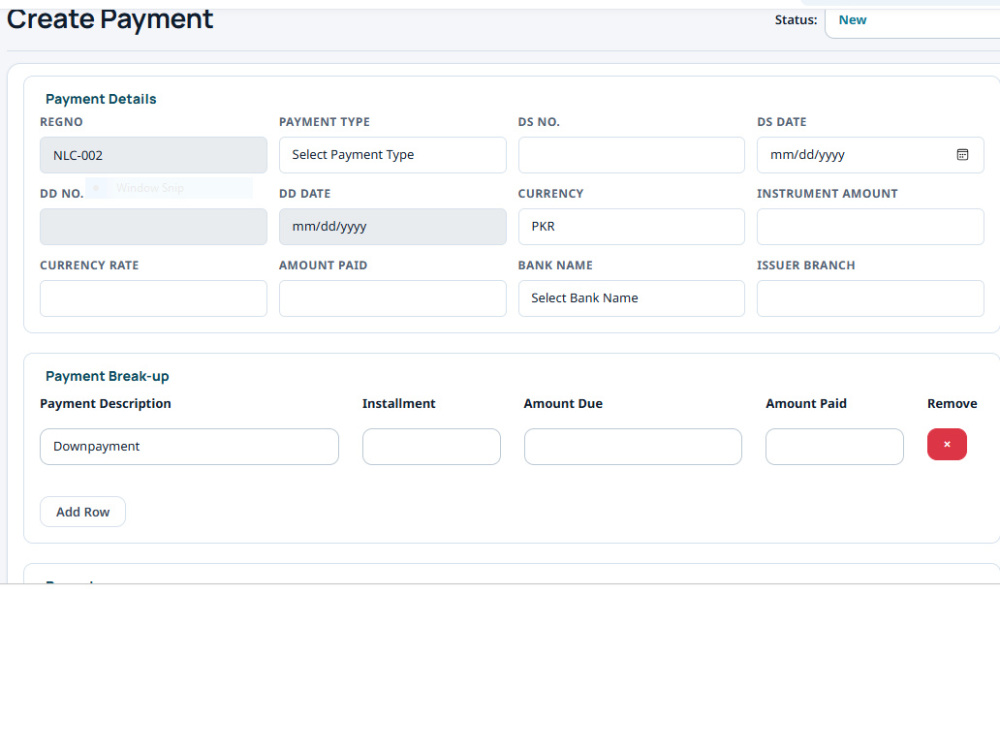Open the Select Bank Name dropdown
Viewport: 1000px width, 750px height.
[631, 298]
